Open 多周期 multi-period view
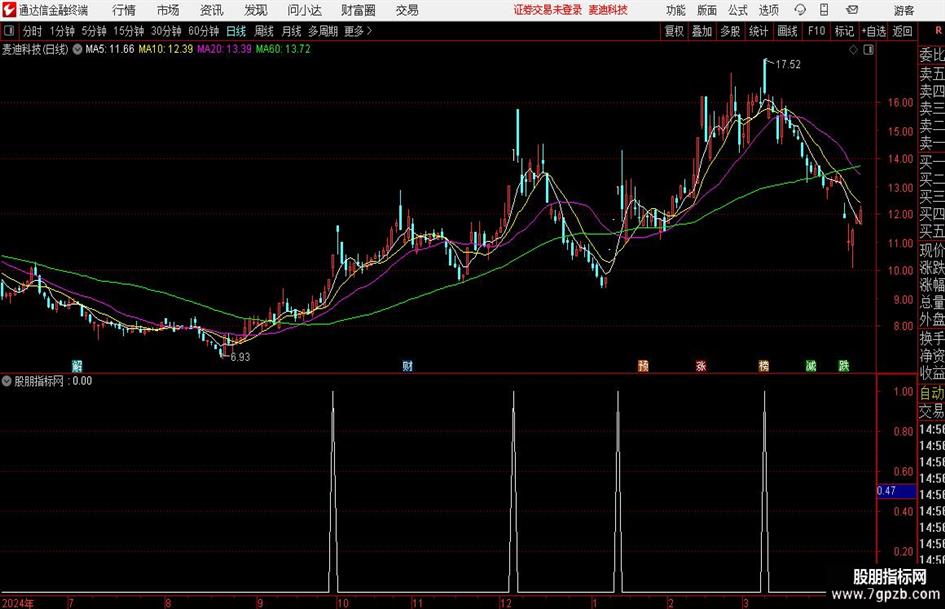The width and height of the screenshot is (945, 609). [323, 31]
